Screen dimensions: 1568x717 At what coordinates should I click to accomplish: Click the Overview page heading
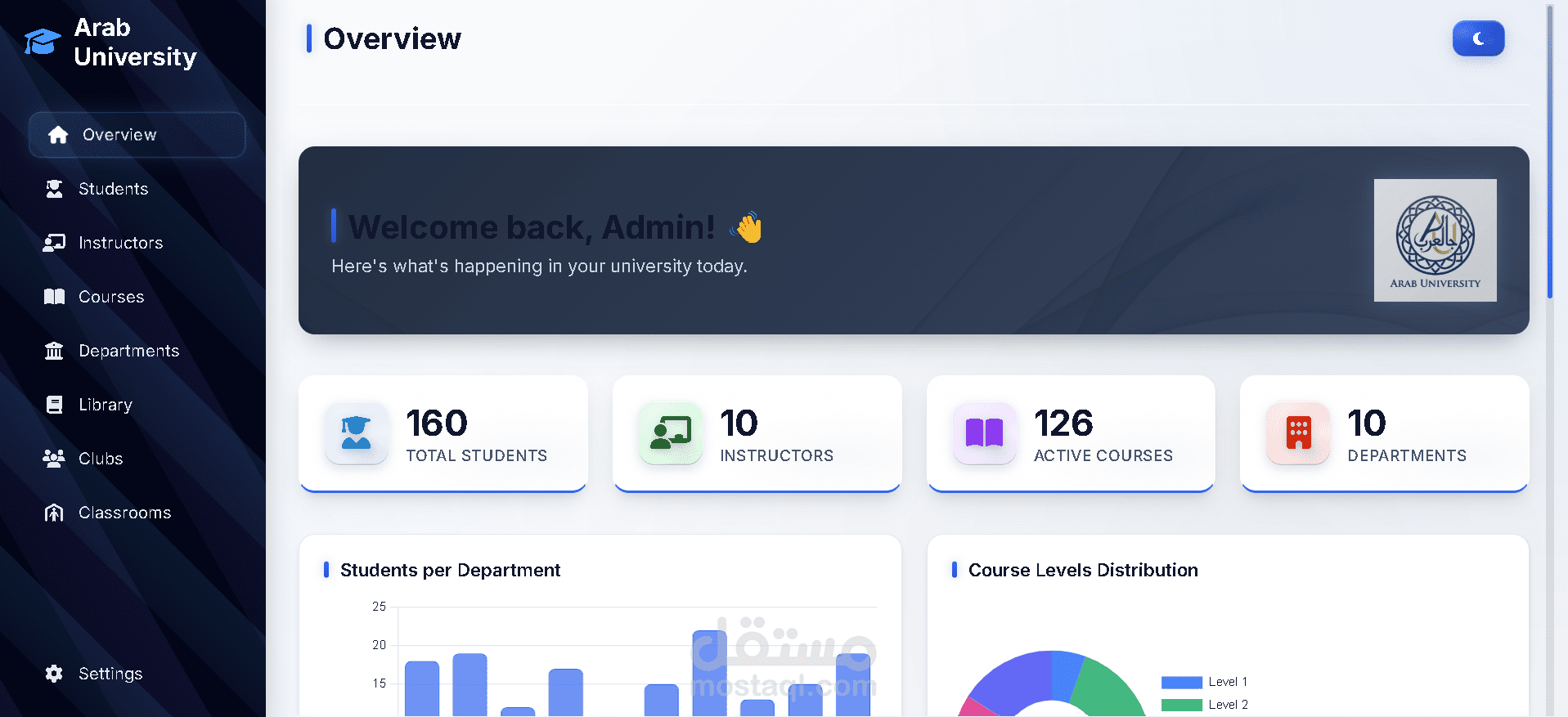[392, 38]
